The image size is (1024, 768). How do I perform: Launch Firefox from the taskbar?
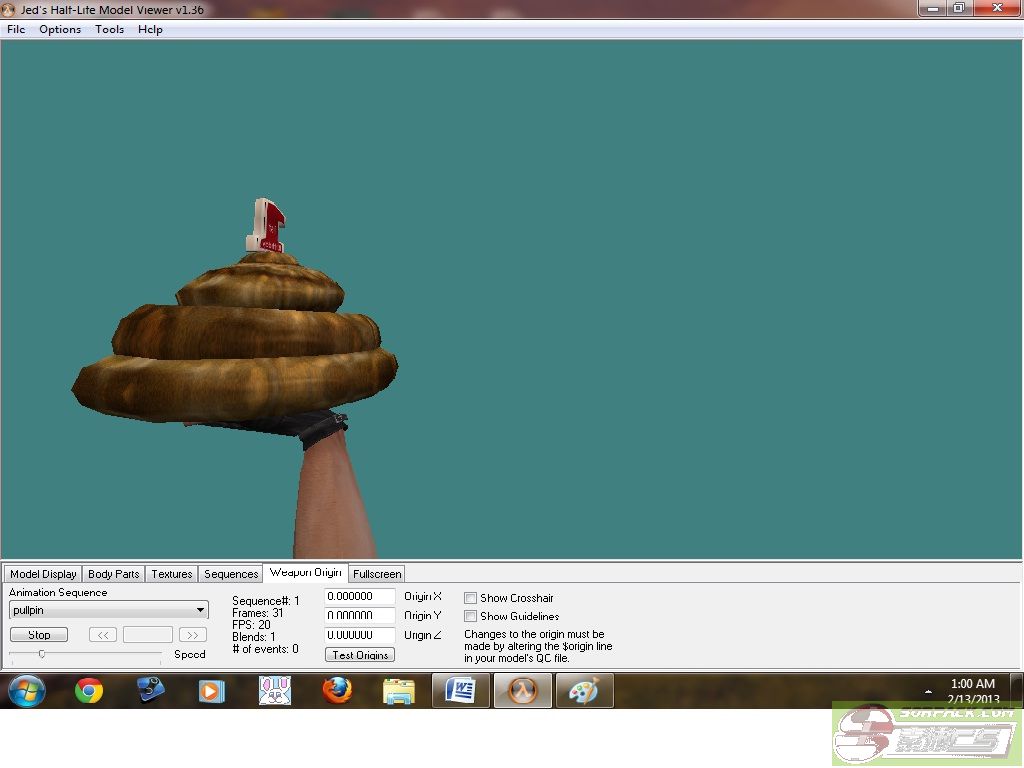coord(337,691)
